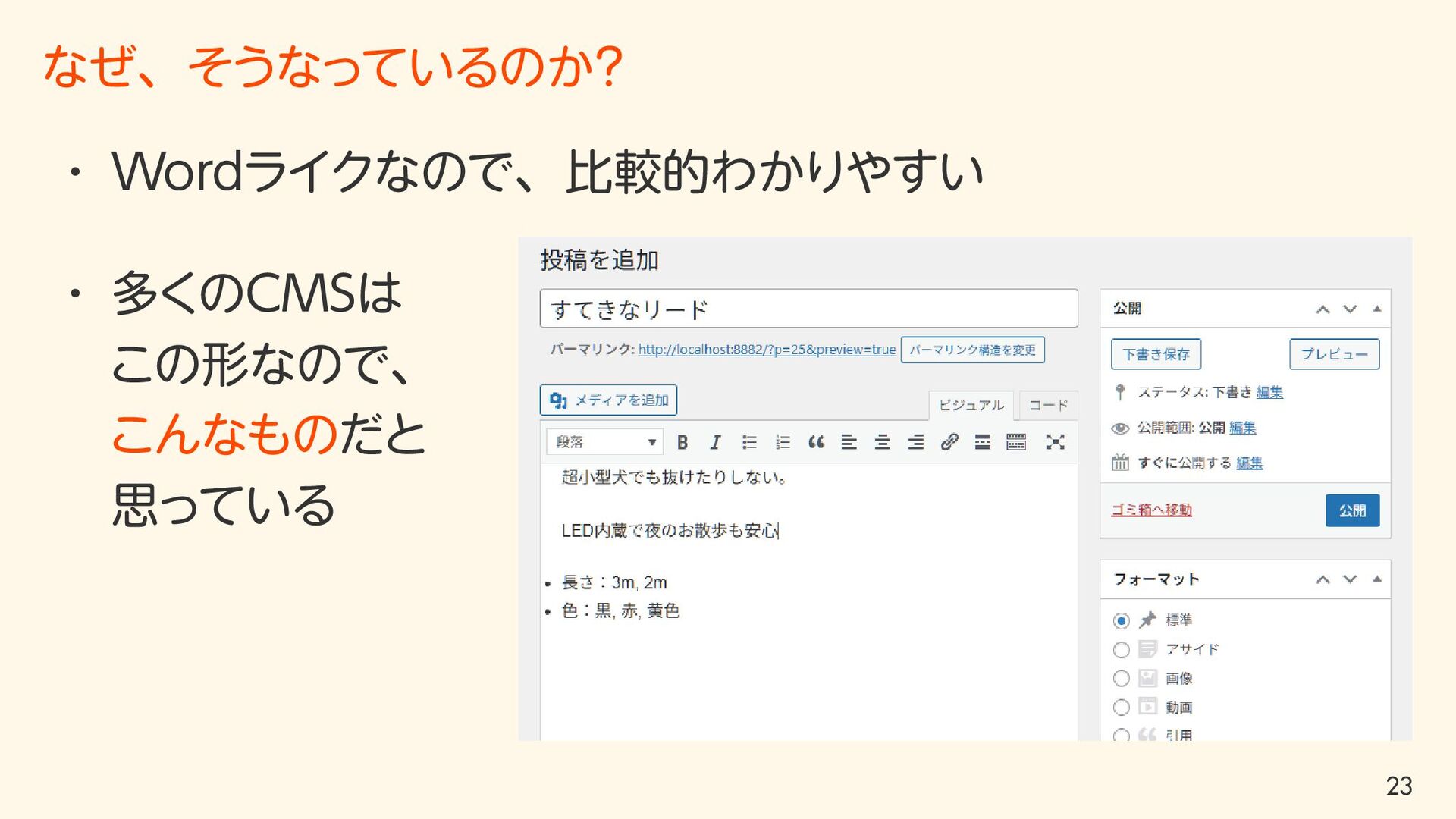Select 標準 post format radio

(1121, 621)
